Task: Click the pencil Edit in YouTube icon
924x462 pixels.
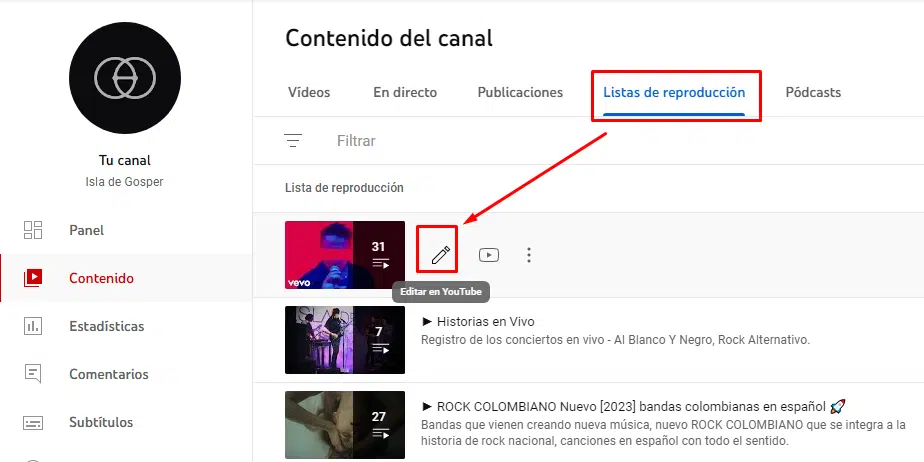Action: click(x=440, y=255)
